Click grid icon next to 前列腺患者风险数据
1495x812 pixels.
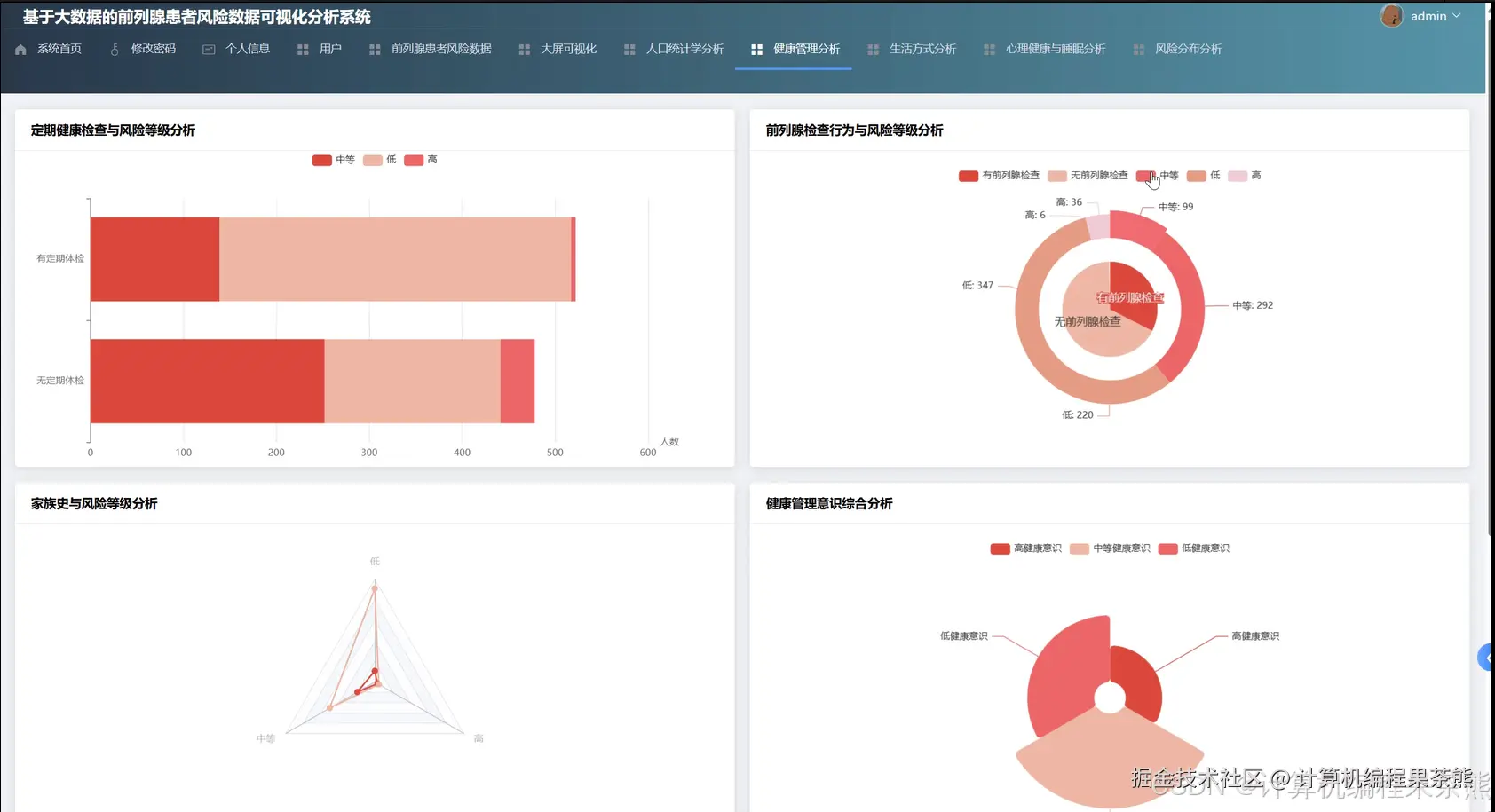click(x=375, y=50)
